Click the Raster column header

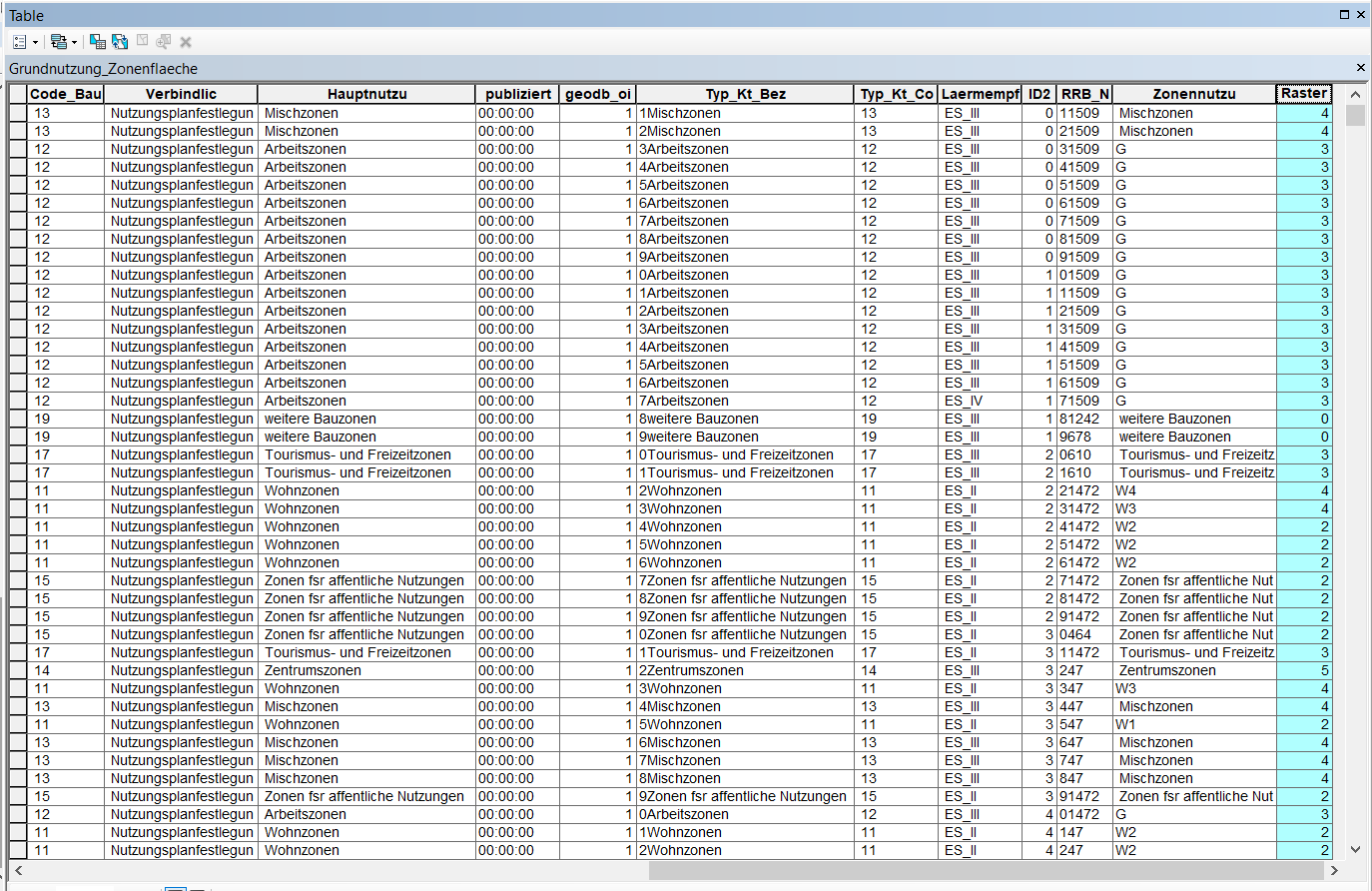(1303, 94)
